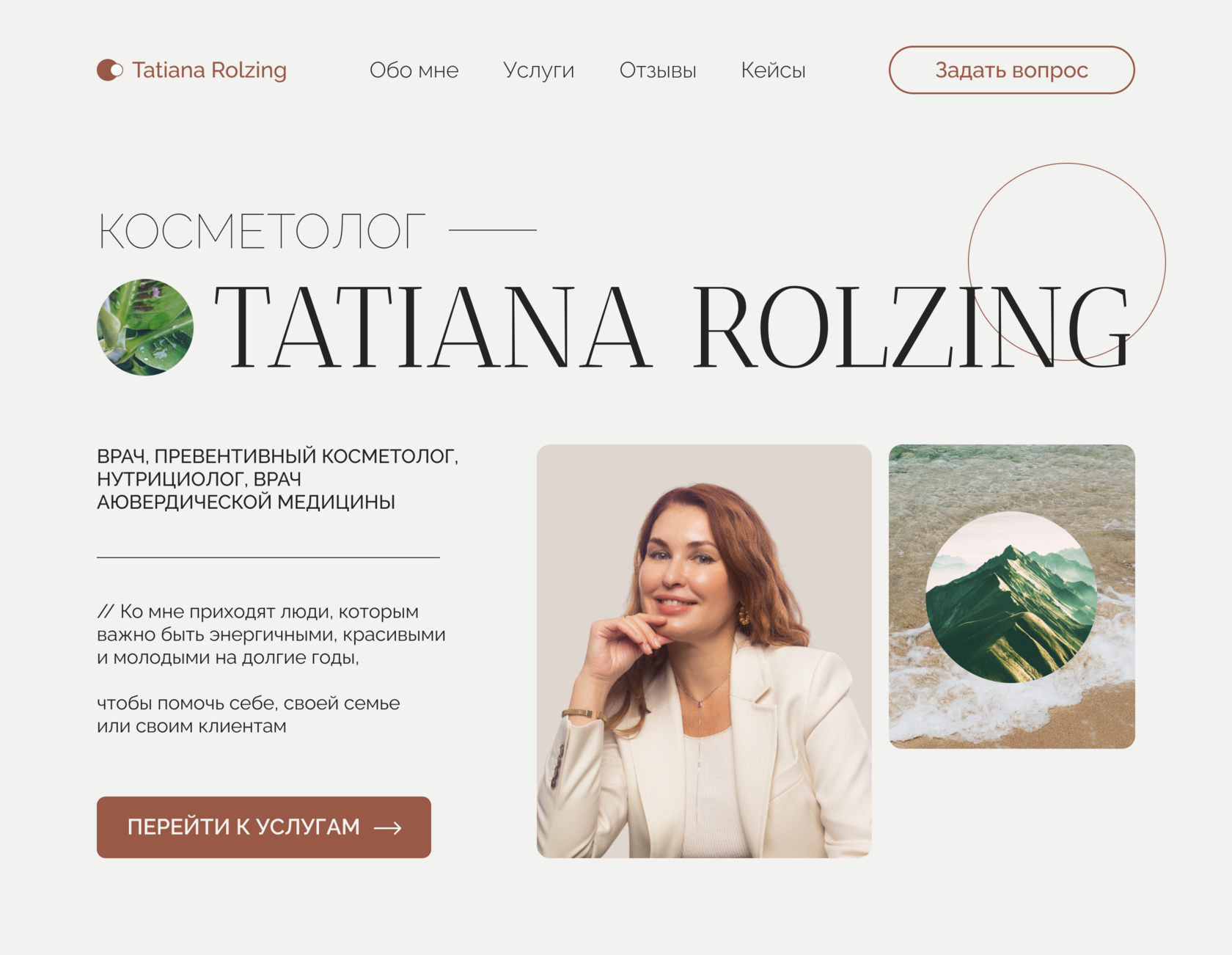Select the Отзывы navigation item

pos(658,70)
